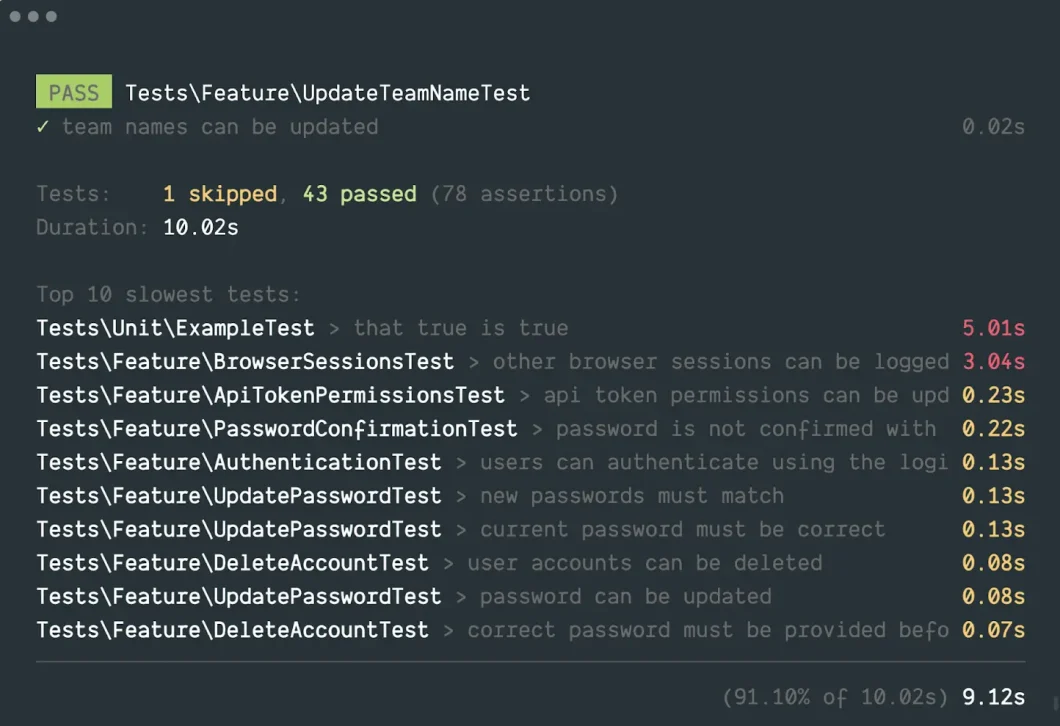Open the Tests\Feature\BrowserSessionsTest entry

(245, 362)
